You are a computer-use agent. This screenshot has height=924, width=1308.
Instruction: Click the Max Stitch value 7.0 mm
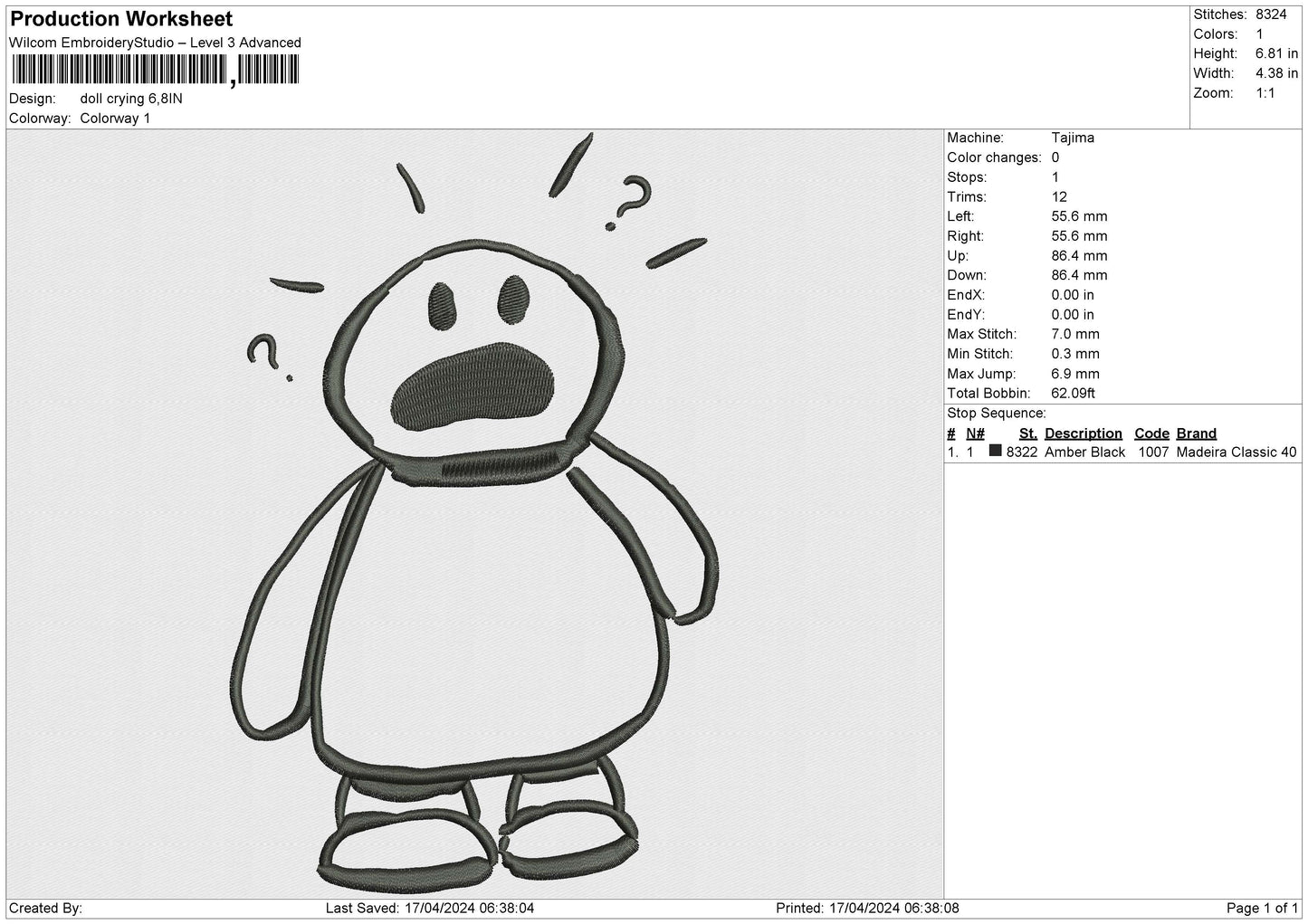coord(1075,334)
